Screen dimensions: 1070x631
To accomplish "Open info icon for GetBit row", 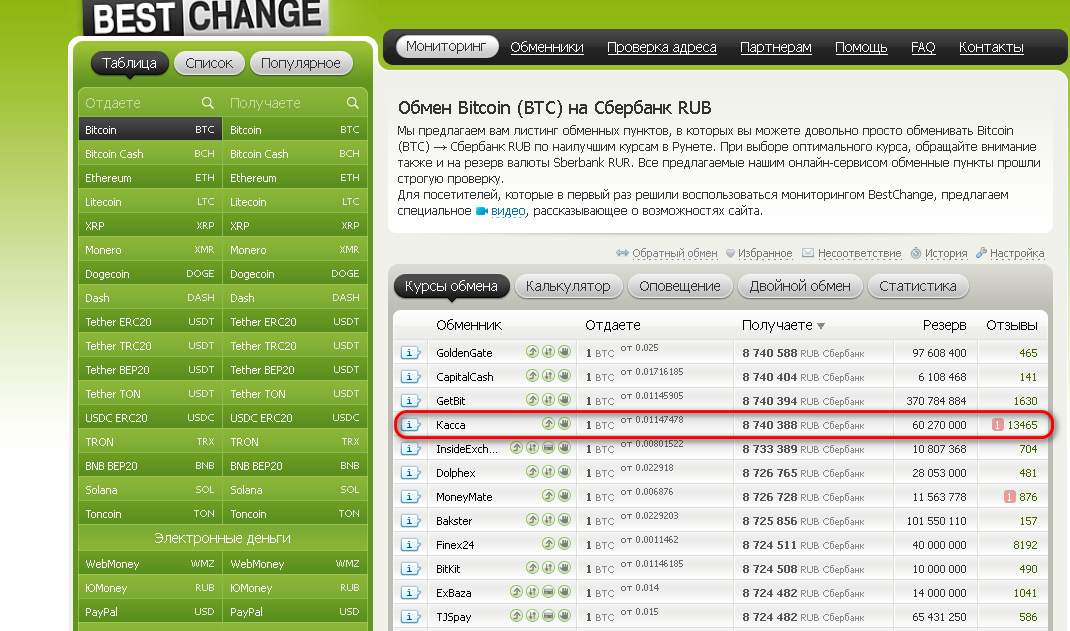I will pyautogui.click(x=409, y=400).
